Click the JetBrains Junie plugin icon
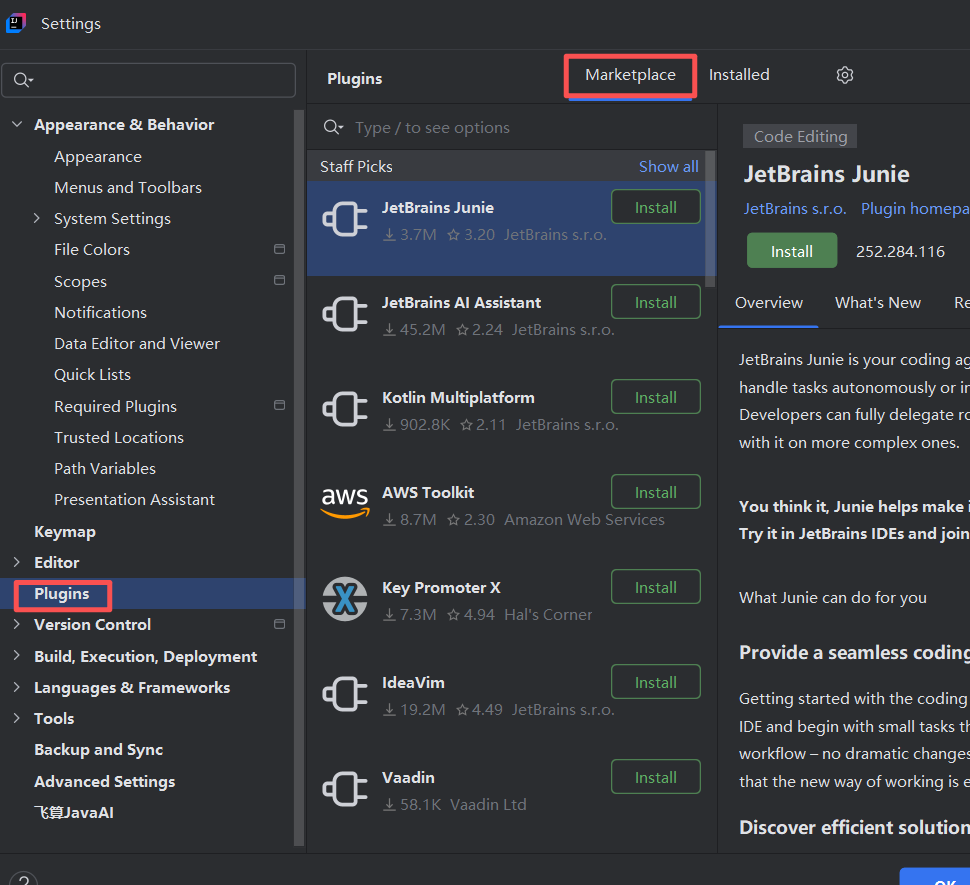The image size is (970, 885). (345, 219)
